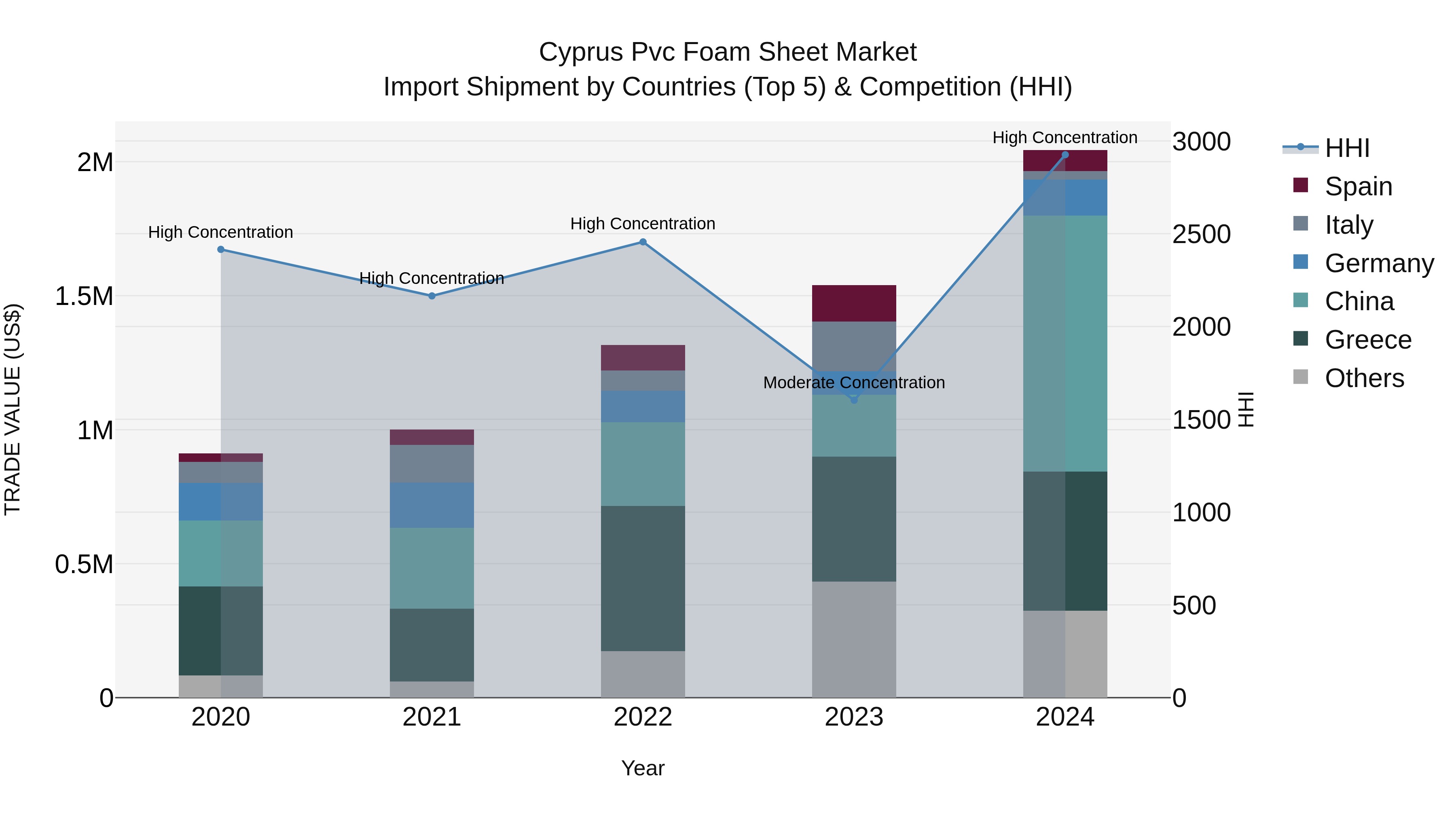Click the 2020 x-axis label
1456x819 pixels.
coord(221,717)
